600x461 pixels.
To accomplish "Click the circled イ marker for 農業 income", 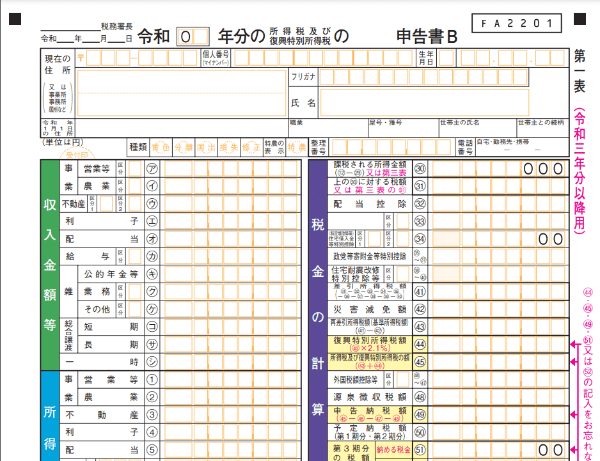I will pos(151,186).
